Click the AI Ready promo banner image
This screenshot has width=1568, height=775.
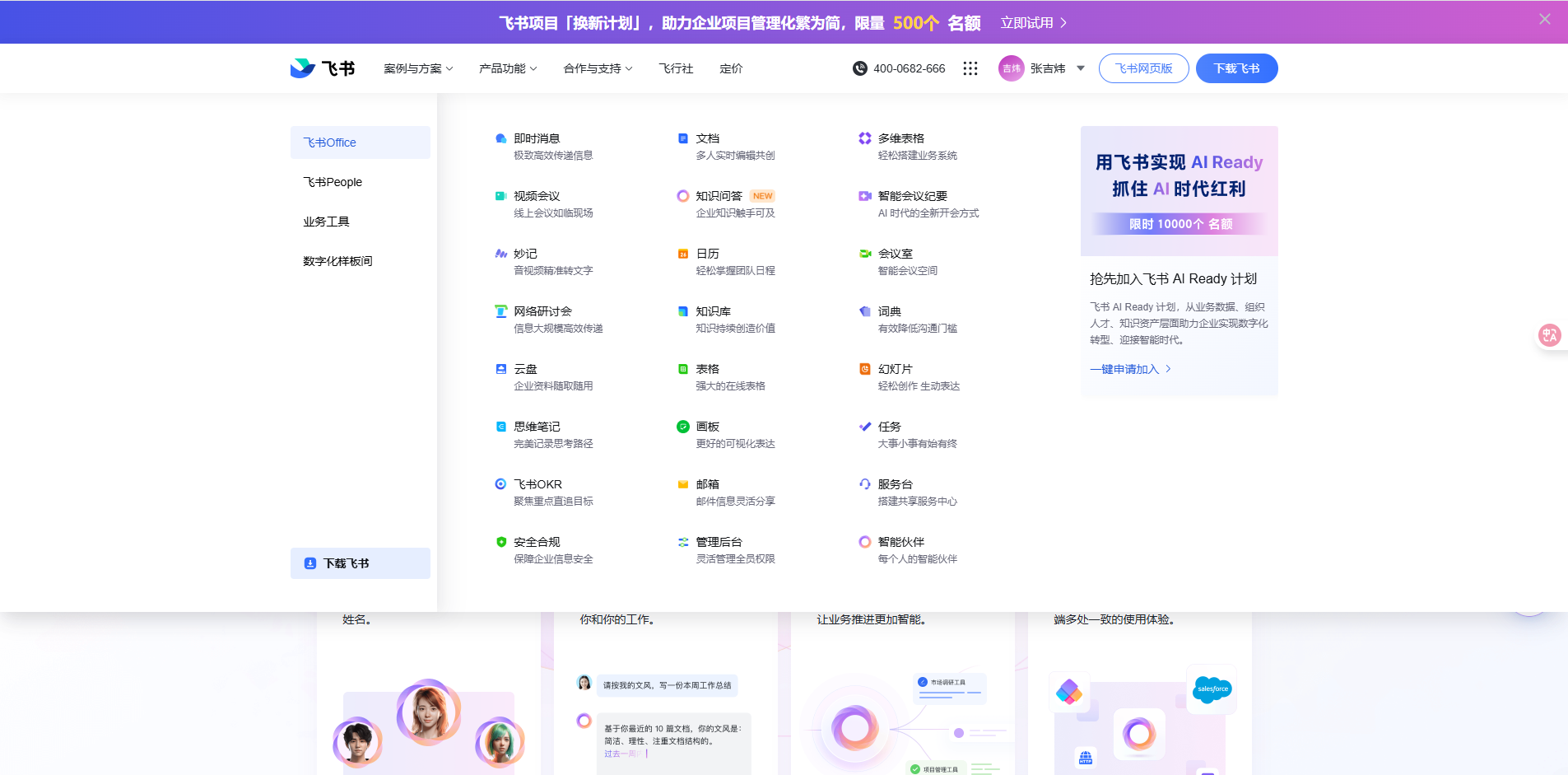tap(1179, 191)
